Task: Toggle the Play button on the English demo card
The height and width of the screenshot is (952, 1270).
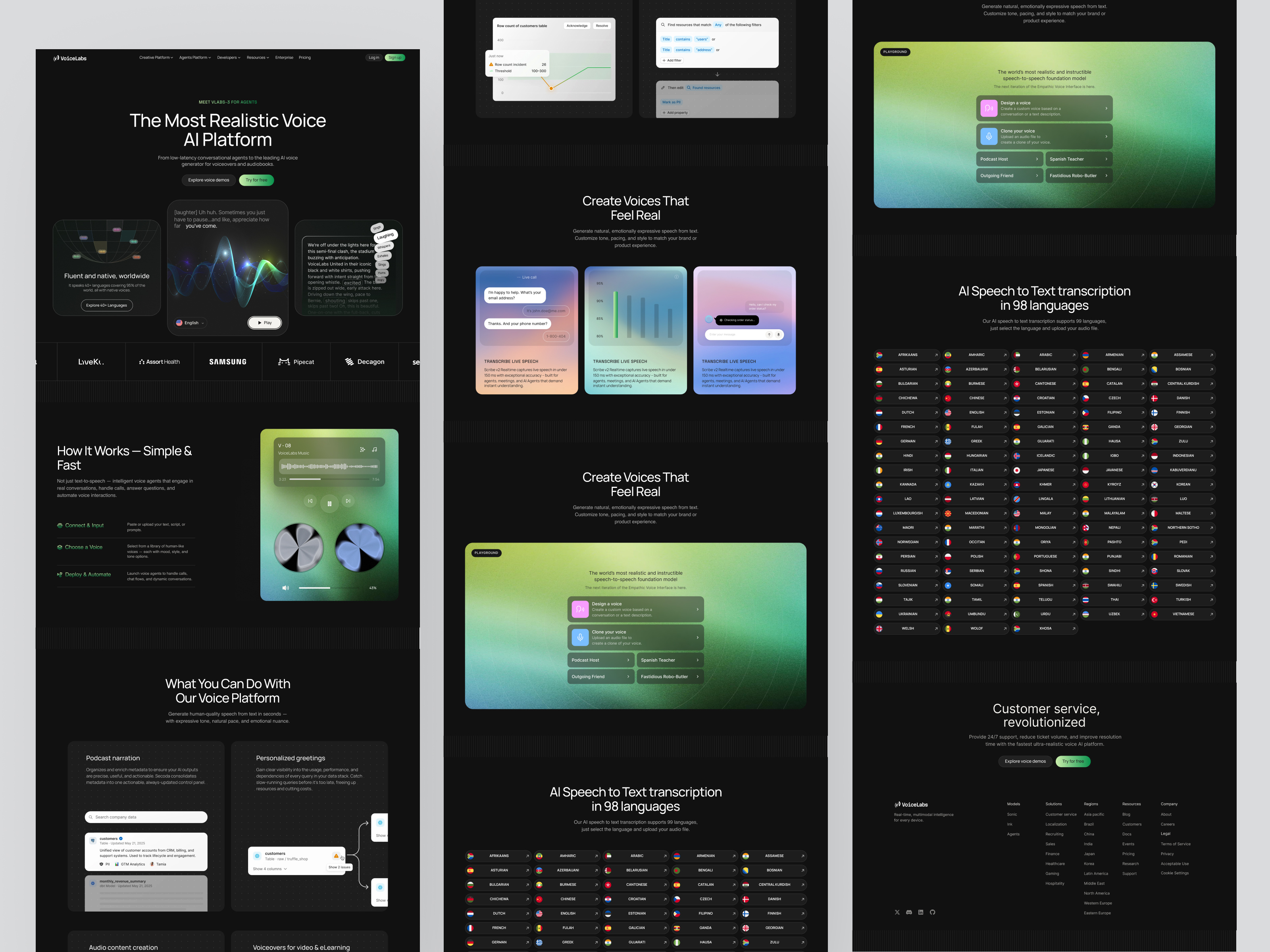Action: tap(265, 322)
